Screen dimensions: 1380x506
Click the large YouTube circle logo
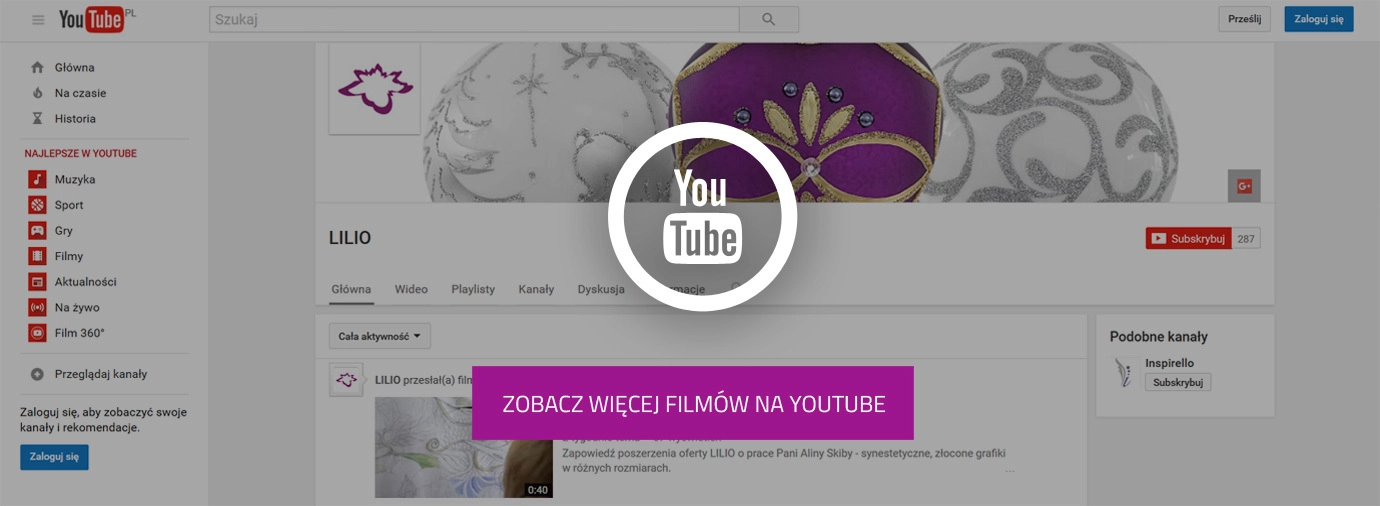tap(702, 216)
